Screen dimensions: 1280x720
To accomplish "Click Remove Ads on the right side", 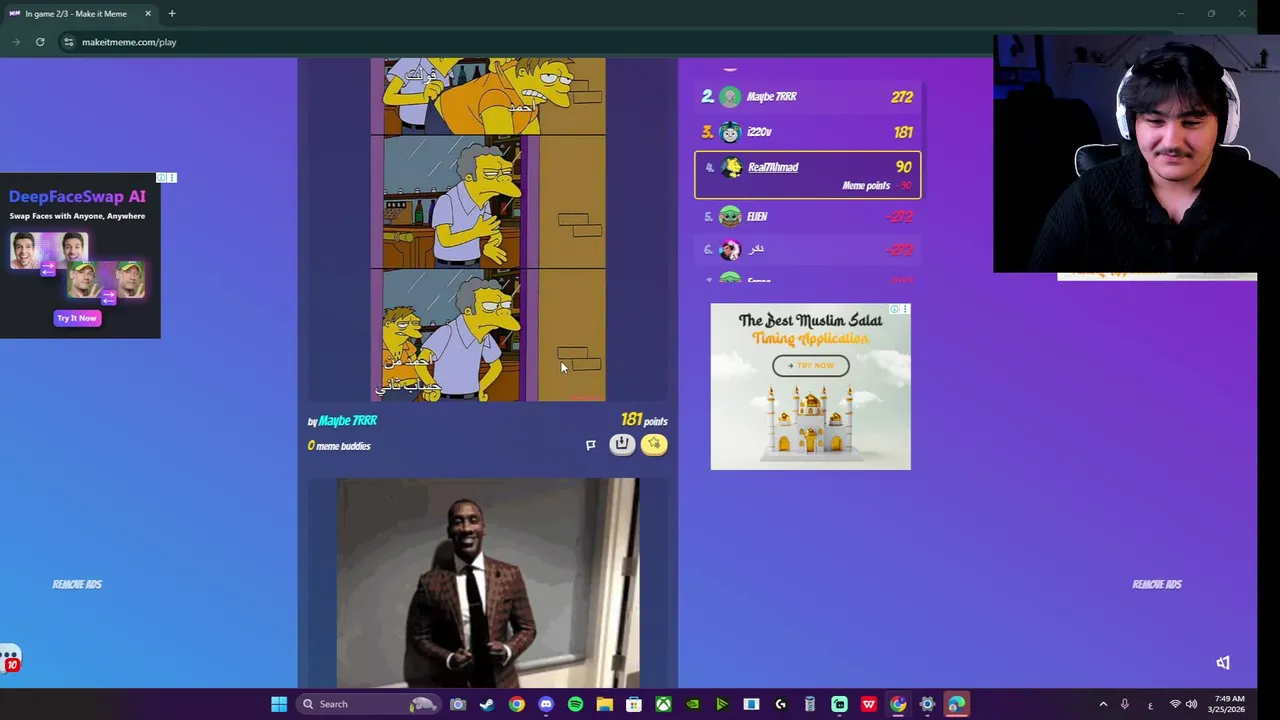I will pos(1157,584).
